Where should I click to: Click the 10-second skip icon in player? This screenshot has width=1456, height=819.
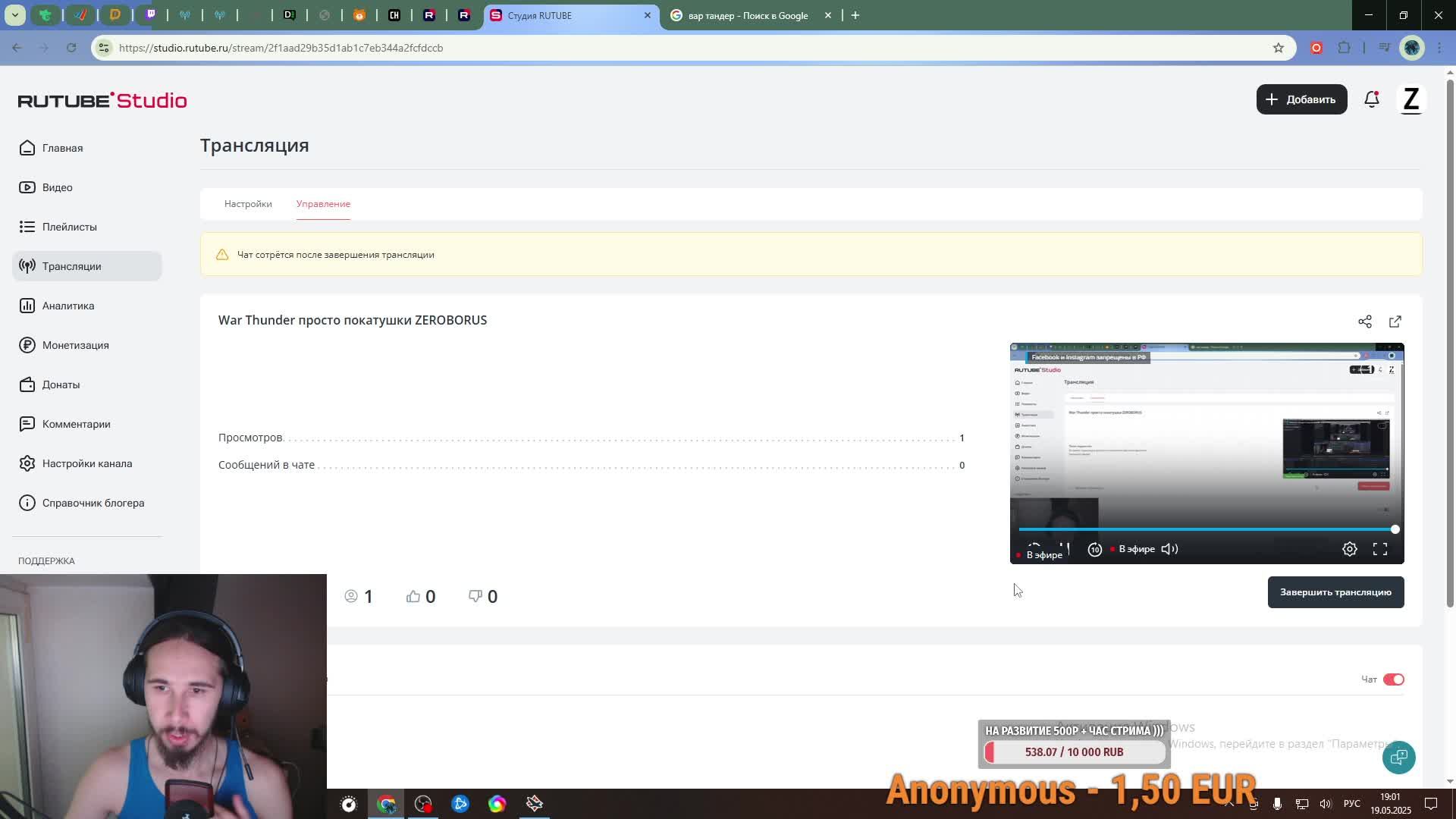pos(1095,550)
